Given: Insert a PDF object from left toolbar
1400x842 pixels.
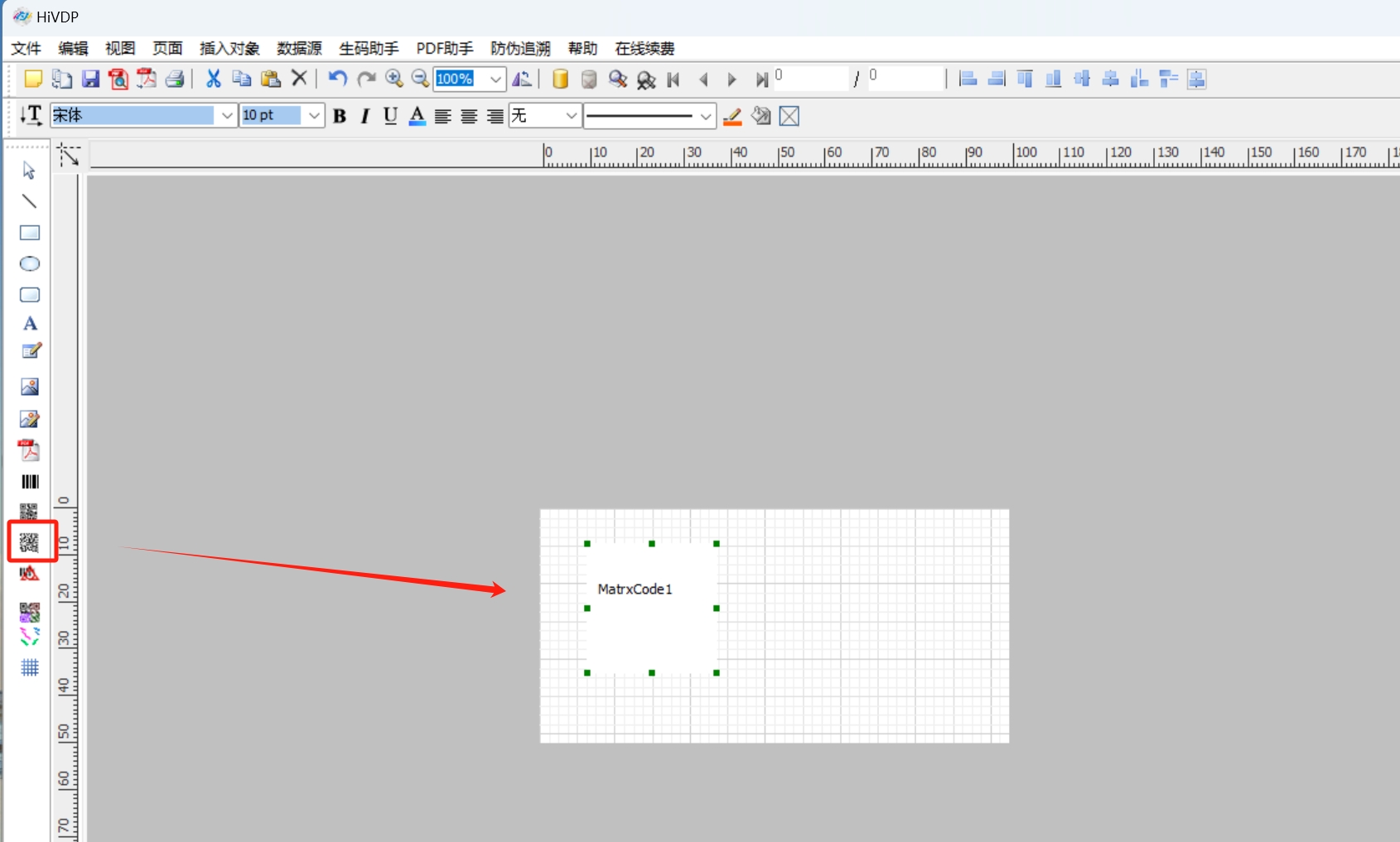Looking at the screenshot, I should tap(30, 450).
